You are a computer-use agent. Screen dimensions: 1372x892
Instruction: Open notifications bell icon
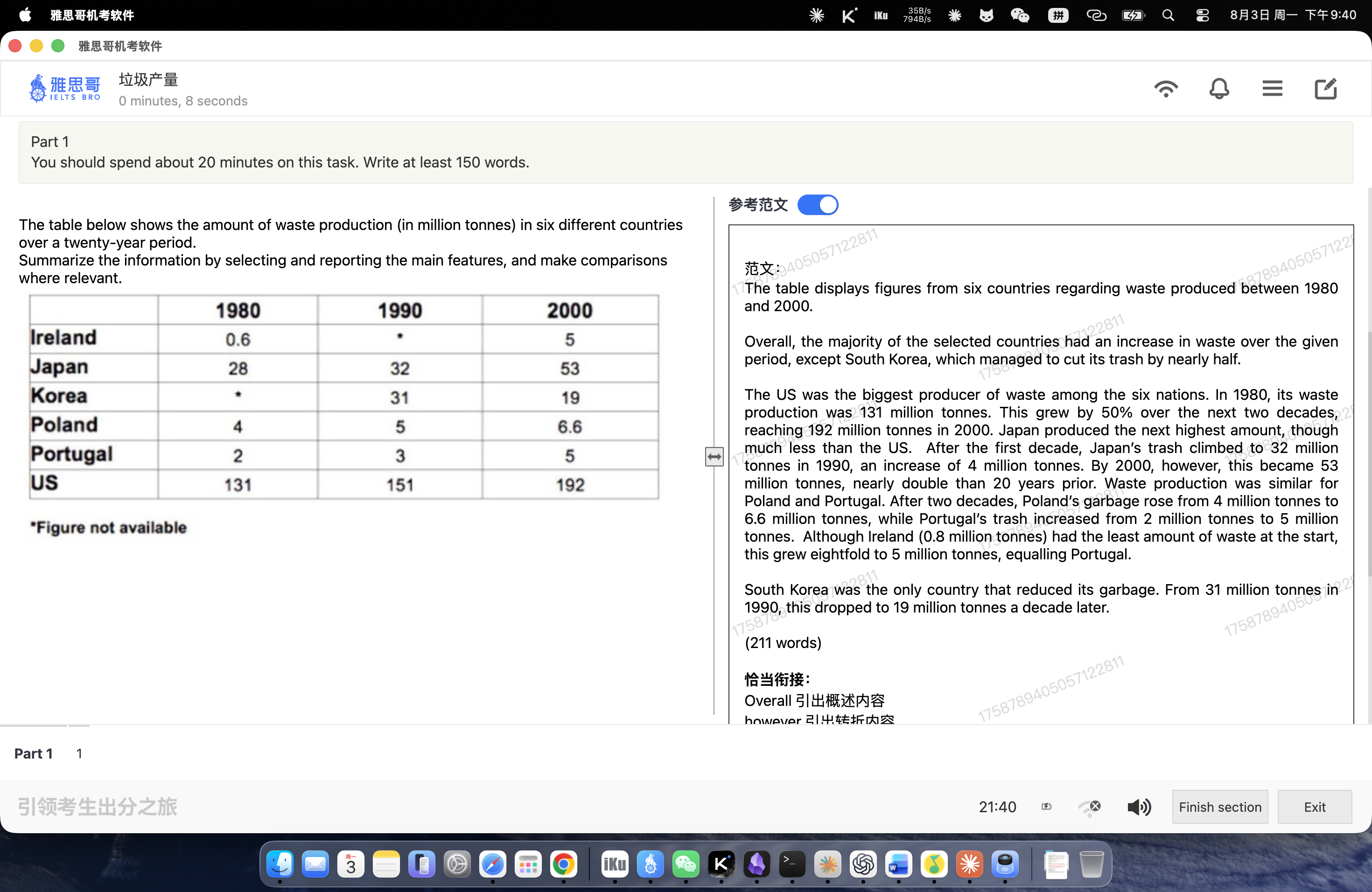pyautogui.click(x=1218, y=89)
